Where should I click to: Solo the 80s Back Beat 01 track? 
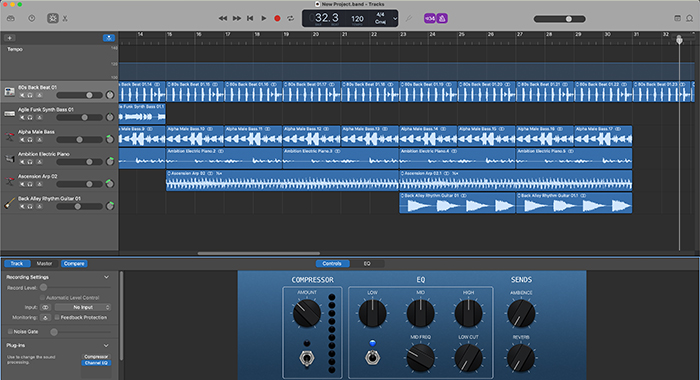point(30,95)
